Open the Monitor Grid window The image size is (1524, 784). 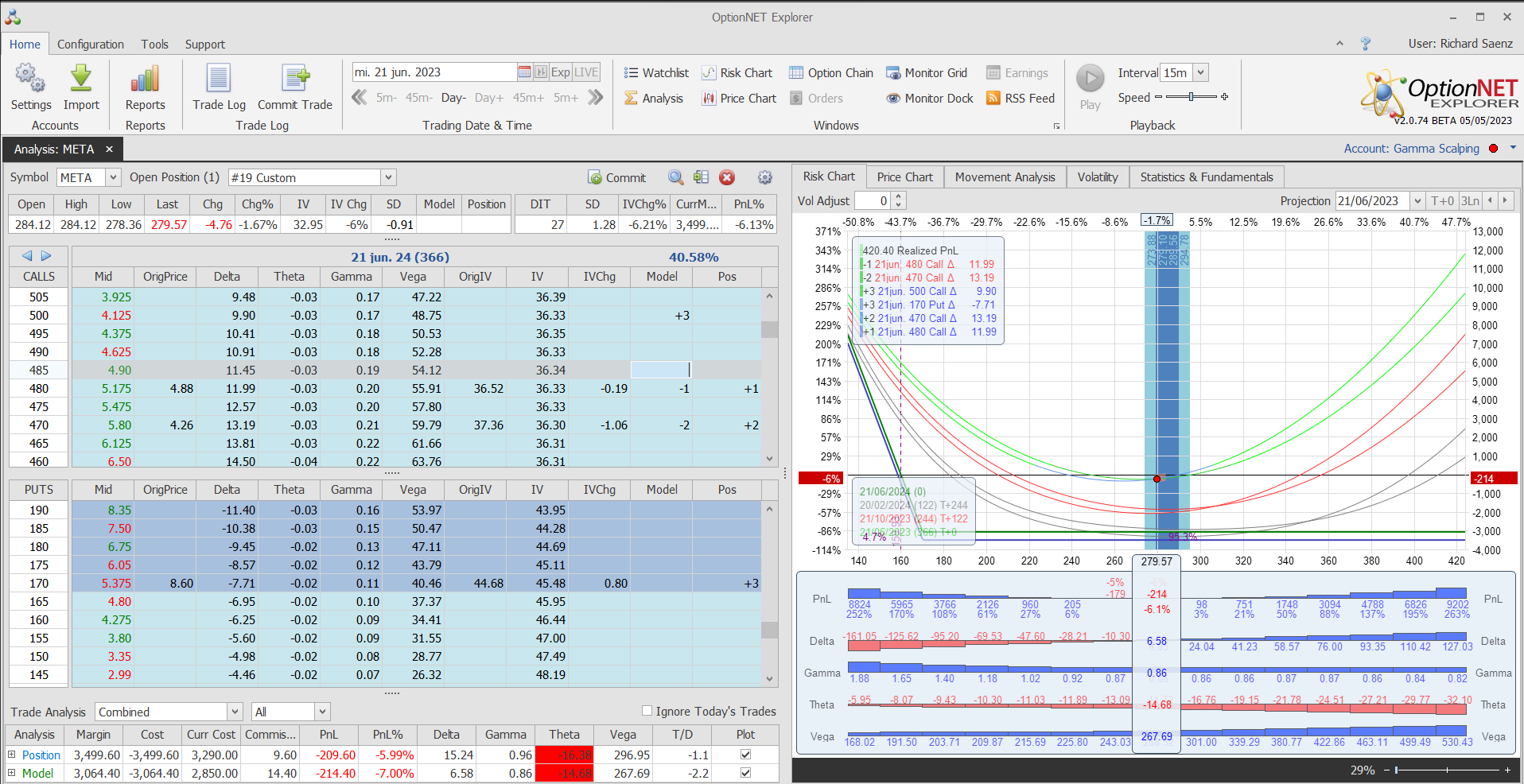(x=927, y=73)
